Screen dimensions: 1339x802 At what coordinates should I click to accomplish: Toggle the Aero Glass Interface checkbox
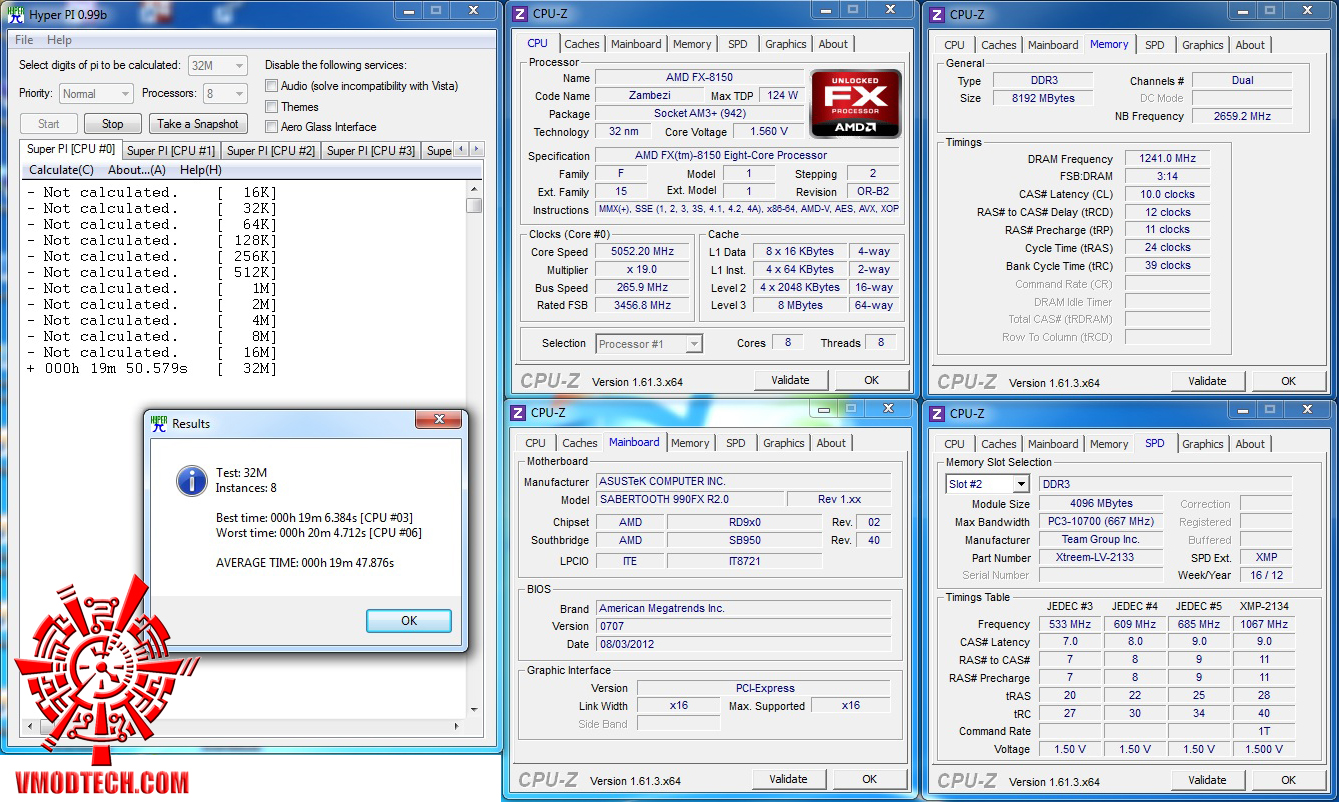click(271, 127)
